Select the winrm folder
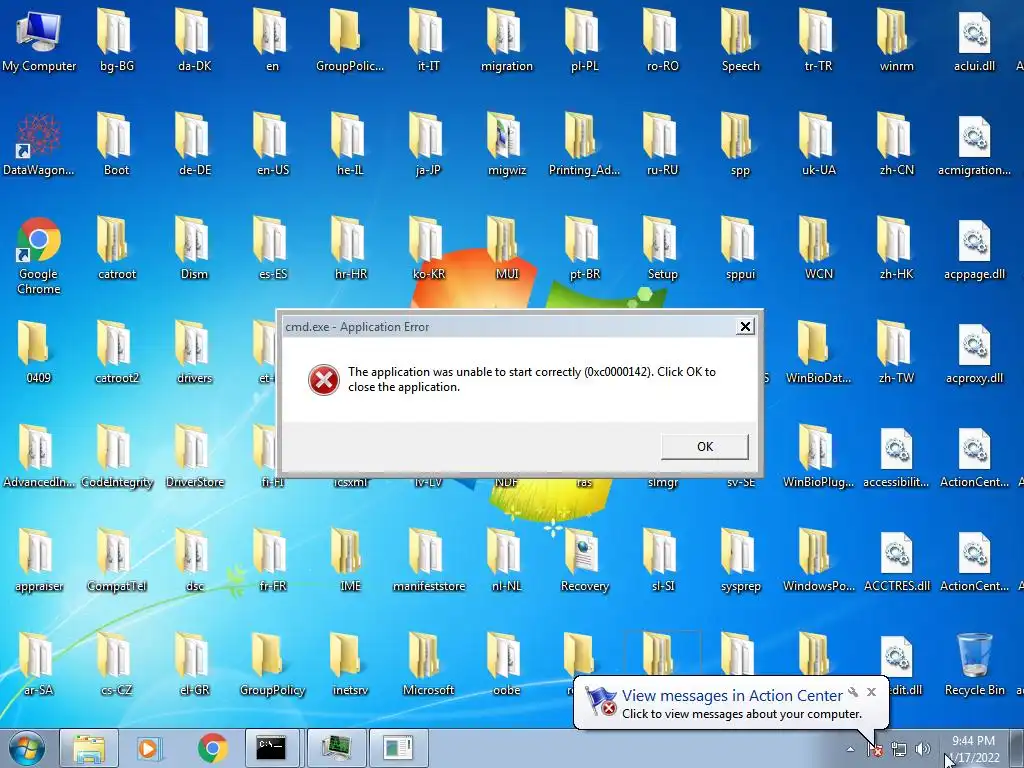Image resolution: width=1024 pixels, height=768 pixels. pos(897,40)
